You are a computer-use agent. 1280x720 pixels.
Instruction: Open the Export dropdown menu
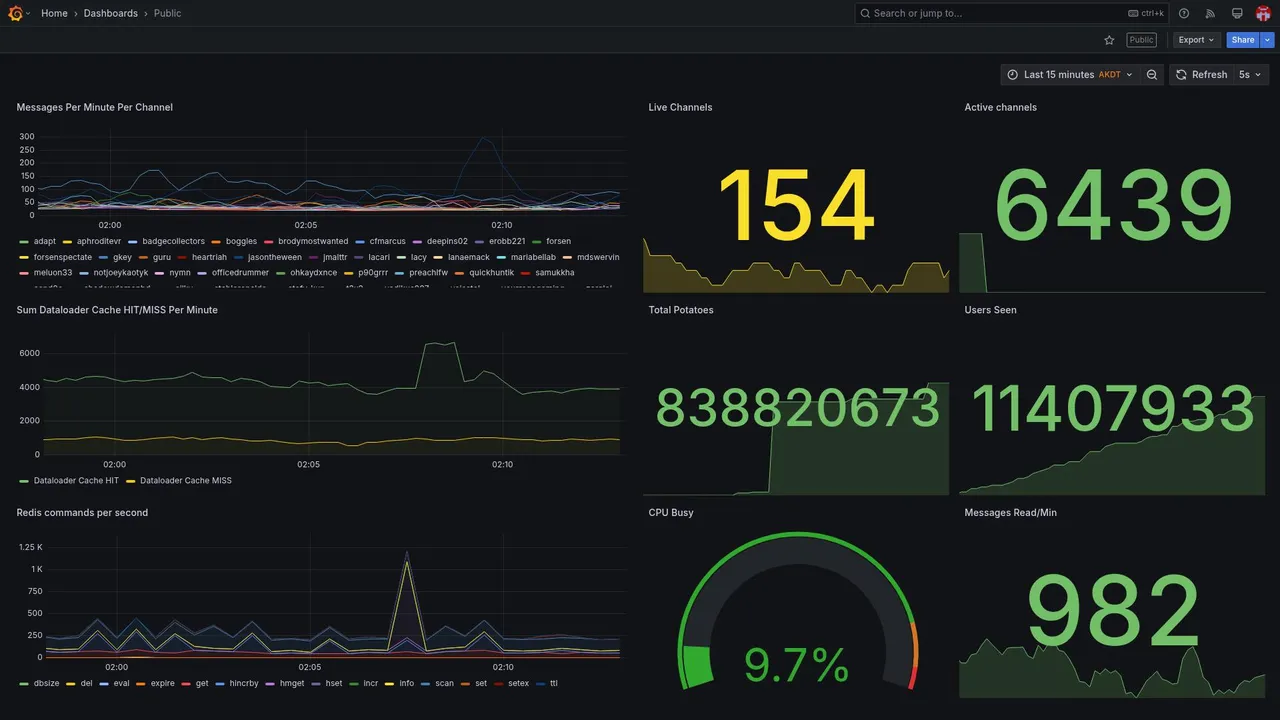pyautogui.click(x=1196, y=40)
